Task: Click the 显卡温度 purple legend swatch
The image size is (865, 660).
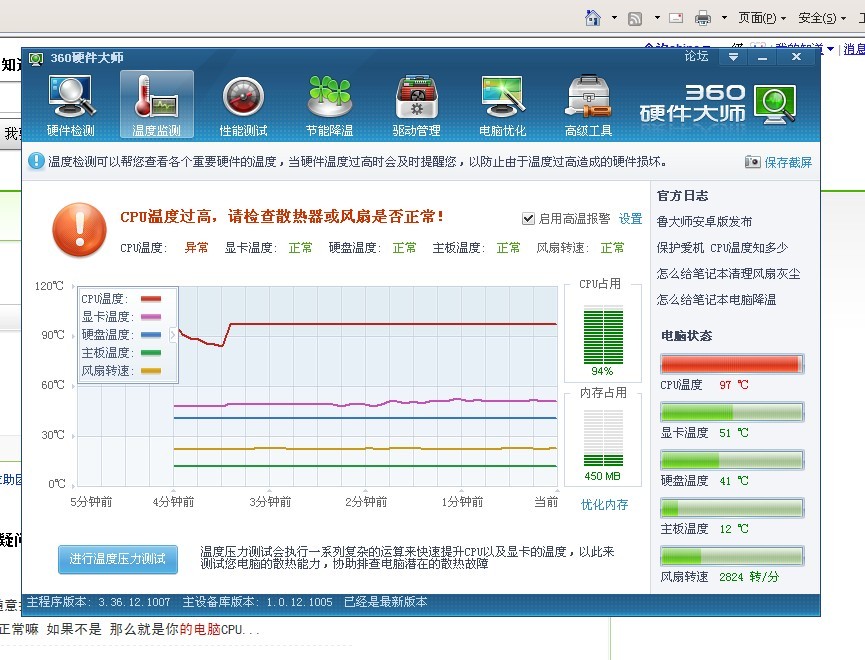Action: point(151,317)
